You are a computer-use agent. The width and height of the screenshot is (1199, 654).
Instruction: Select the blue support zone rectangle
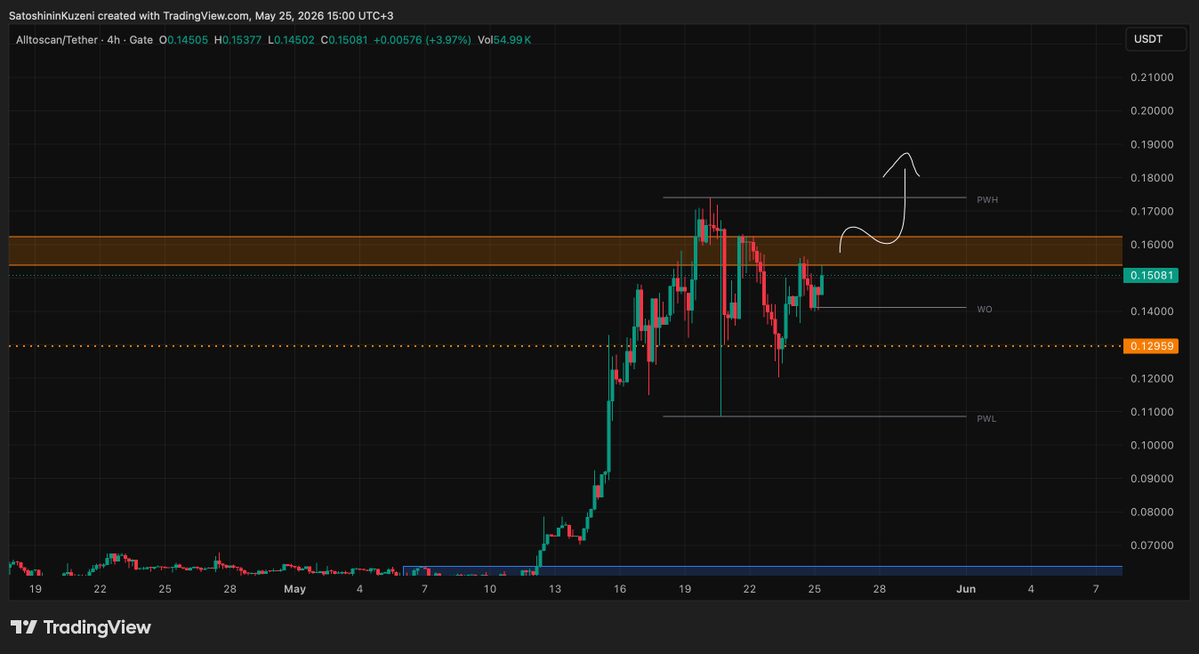coord(762,571)
